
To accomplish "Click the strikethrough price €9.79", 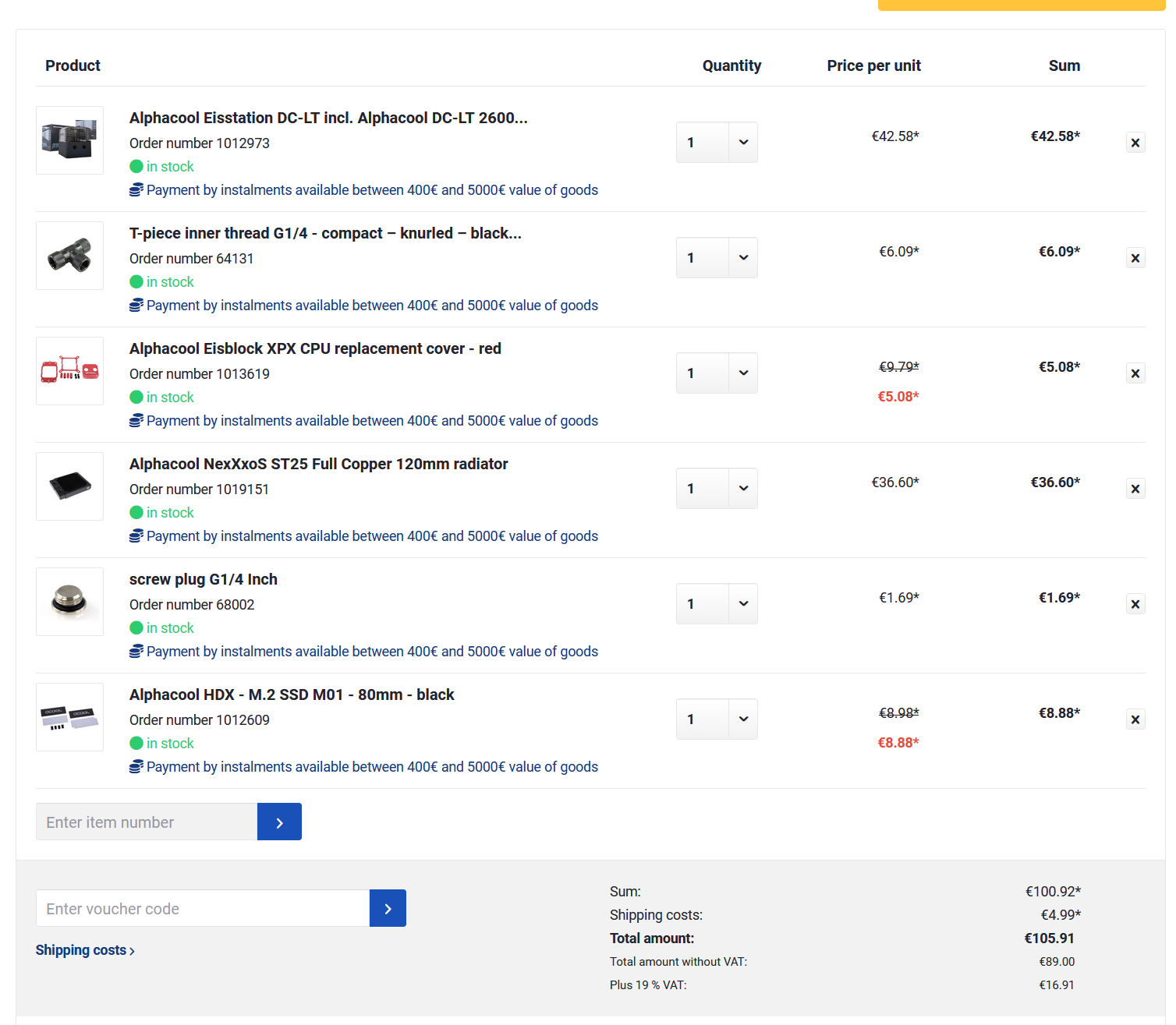I will 899,367.
